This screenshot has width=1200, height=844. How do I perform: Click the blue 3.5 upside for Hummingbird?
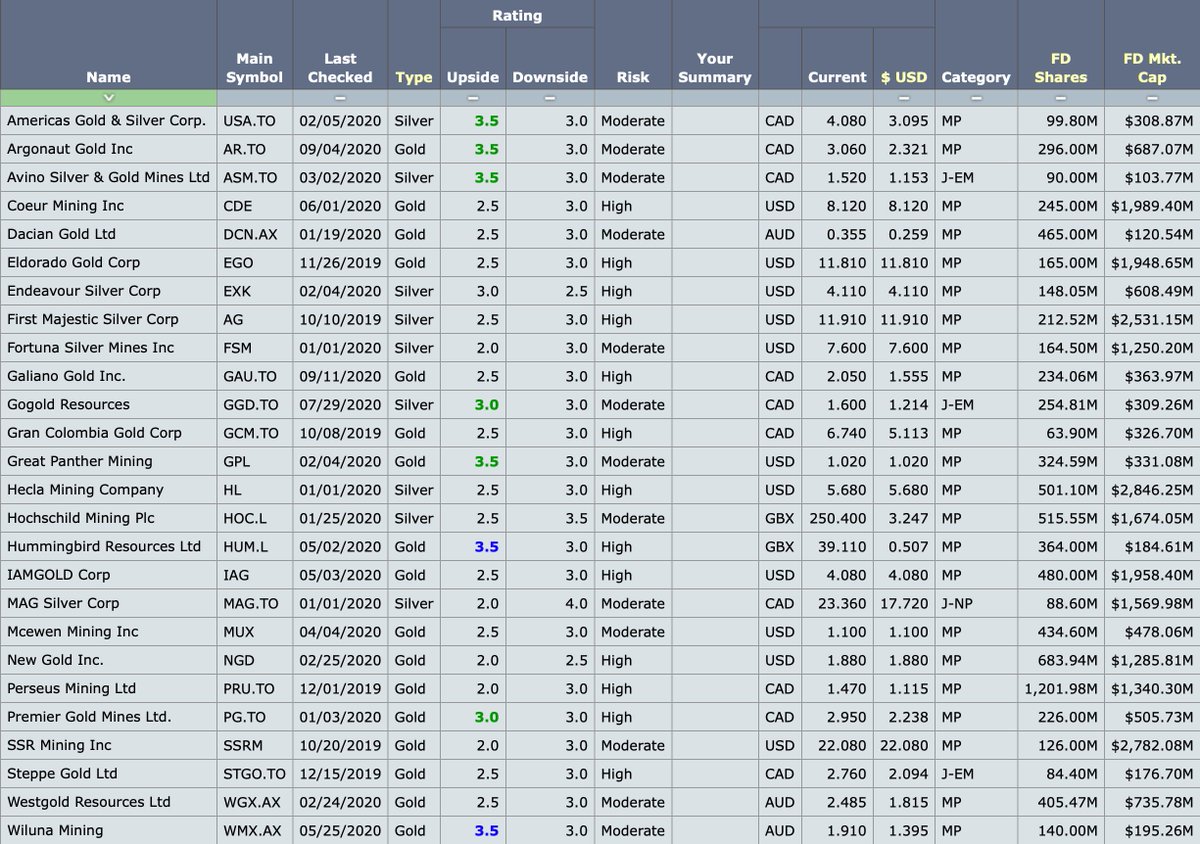click(486, 547)
